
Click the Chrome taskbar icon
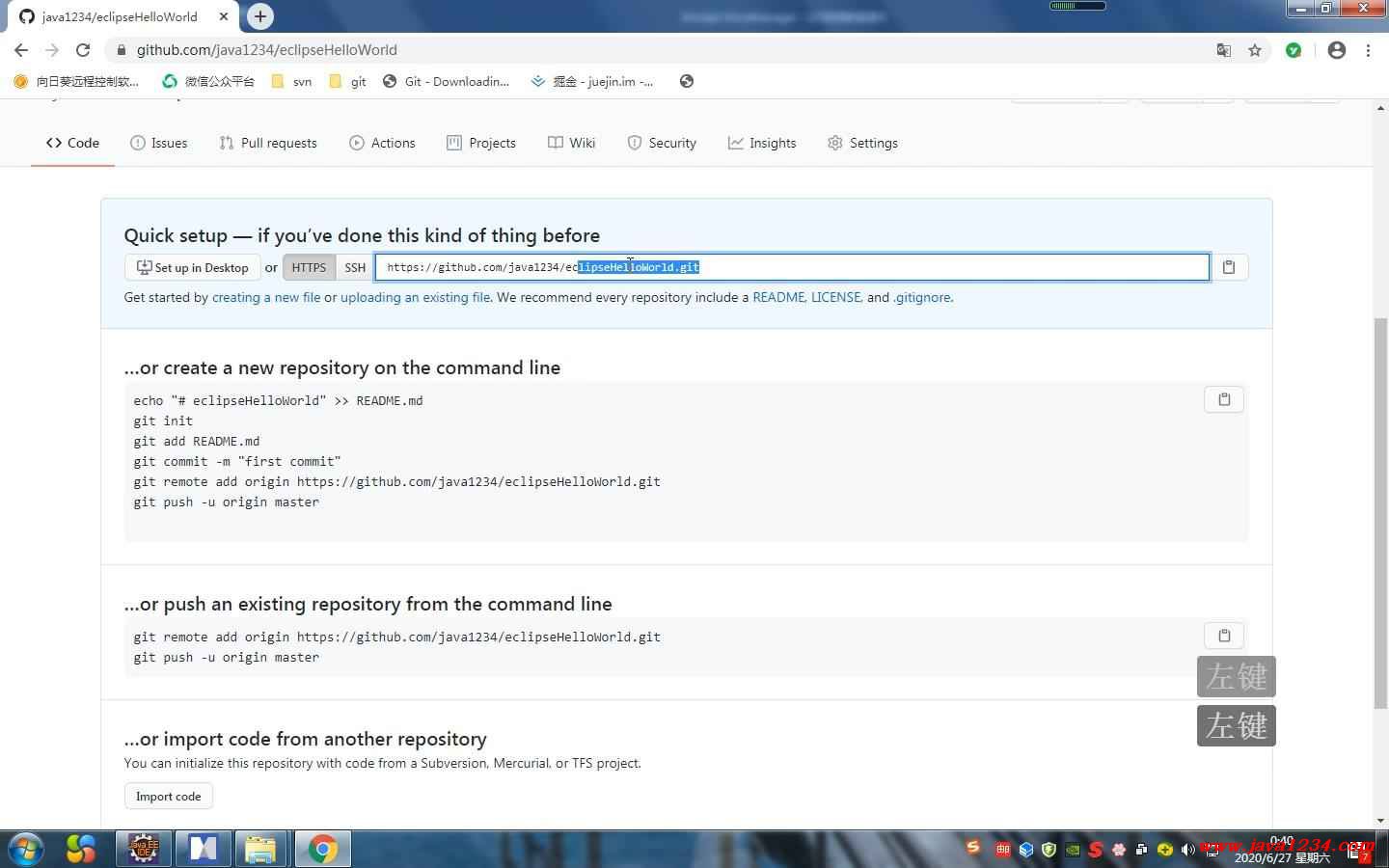pyautogui.click(x=322, y=849)
